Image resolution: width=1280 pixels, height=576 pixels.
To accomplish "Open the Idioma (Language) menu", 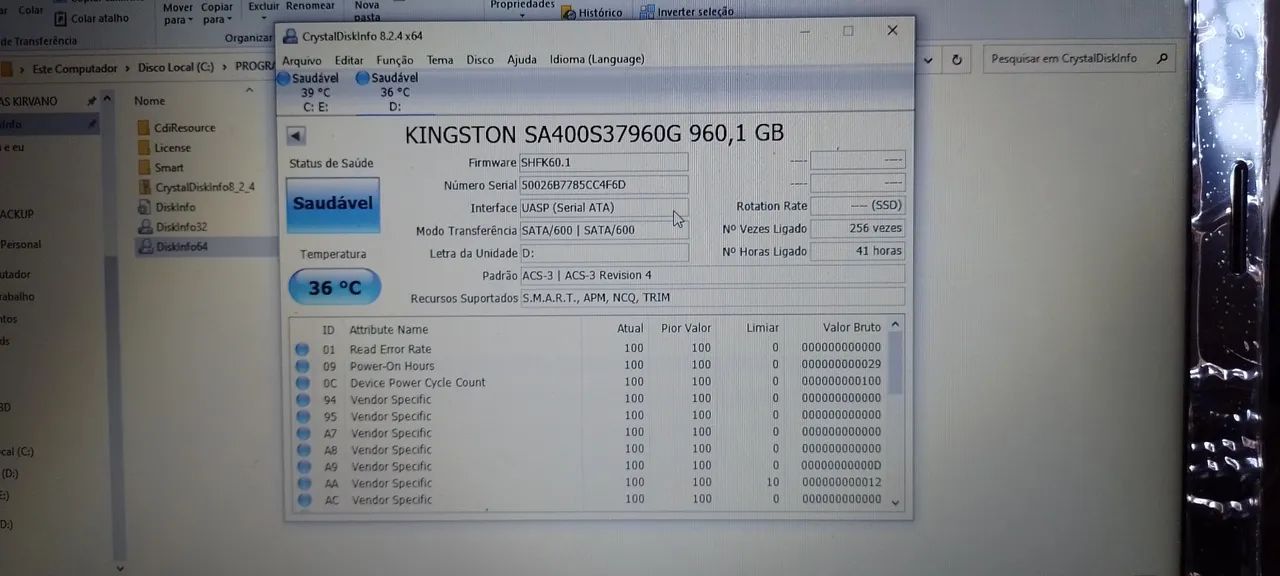I will pos(596,59).
